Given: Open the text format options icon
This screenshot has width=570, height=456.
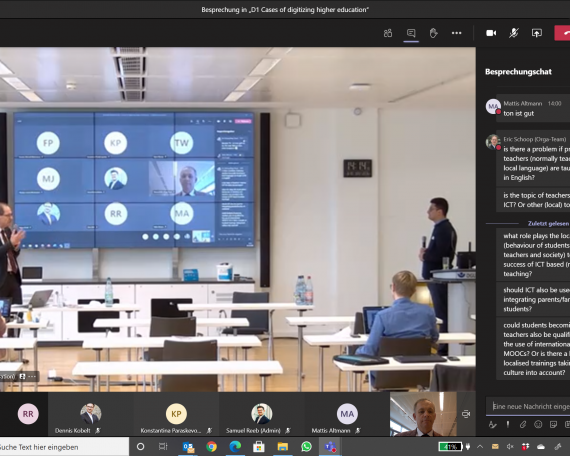Looking at the screenshot, I should click(x=493, y=424).
